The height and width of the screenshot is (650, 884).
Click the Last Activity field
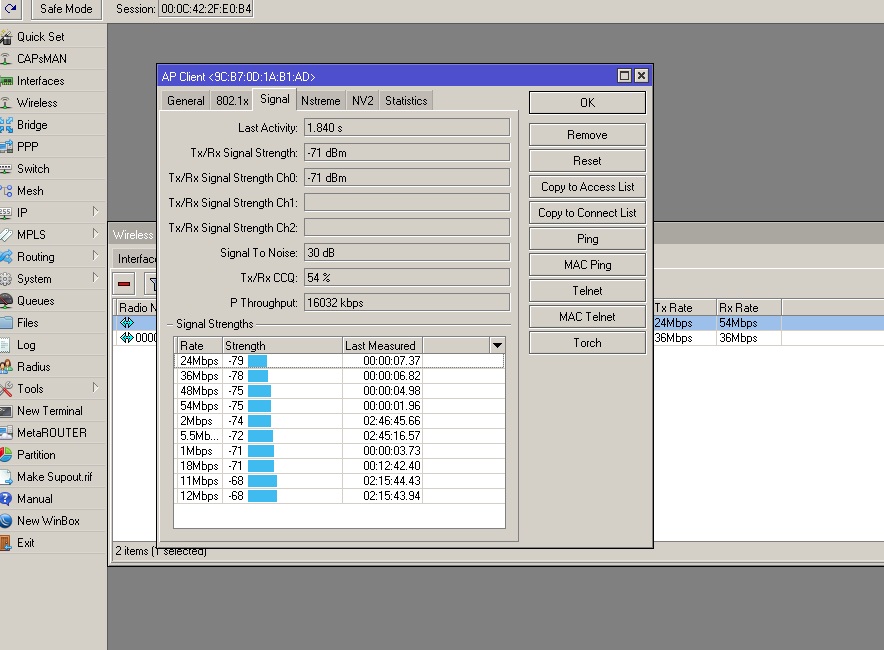coord(407,127)
